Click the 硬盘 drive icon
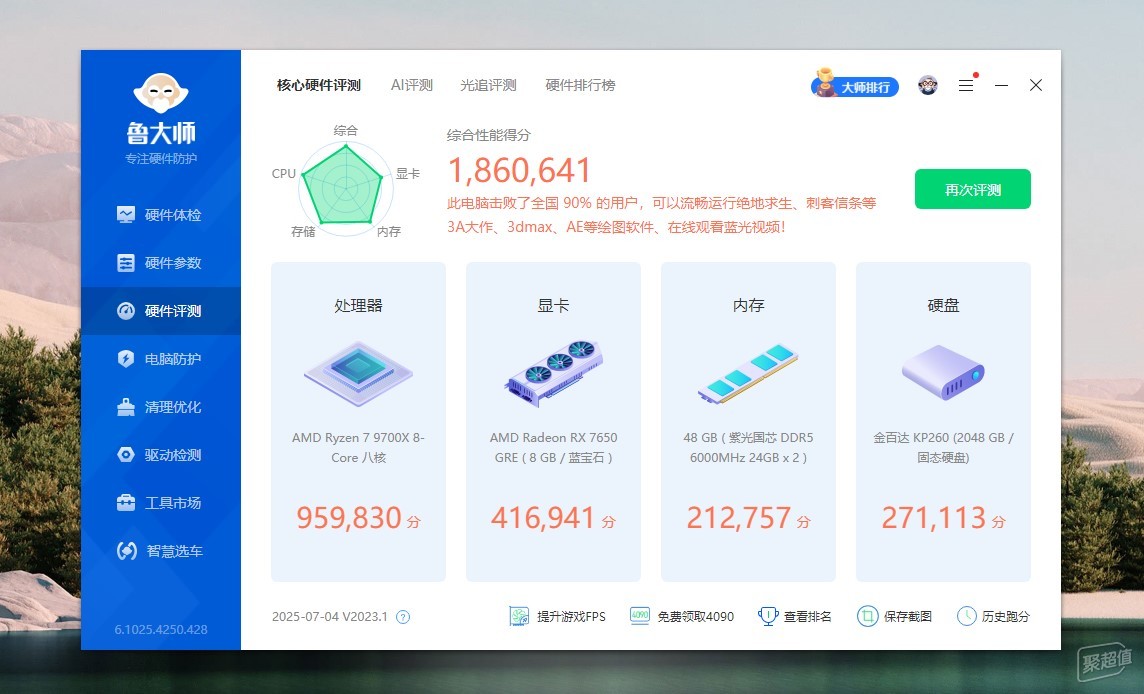Viewport: 1144px width, 694px height. tap(943, 372)
